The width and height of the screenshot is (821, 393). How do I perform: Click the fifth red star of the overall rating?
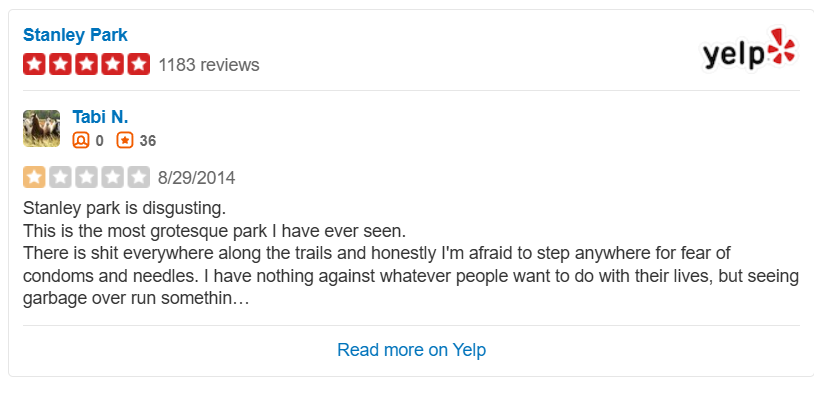pyautogui.click(x=139, y=64)
